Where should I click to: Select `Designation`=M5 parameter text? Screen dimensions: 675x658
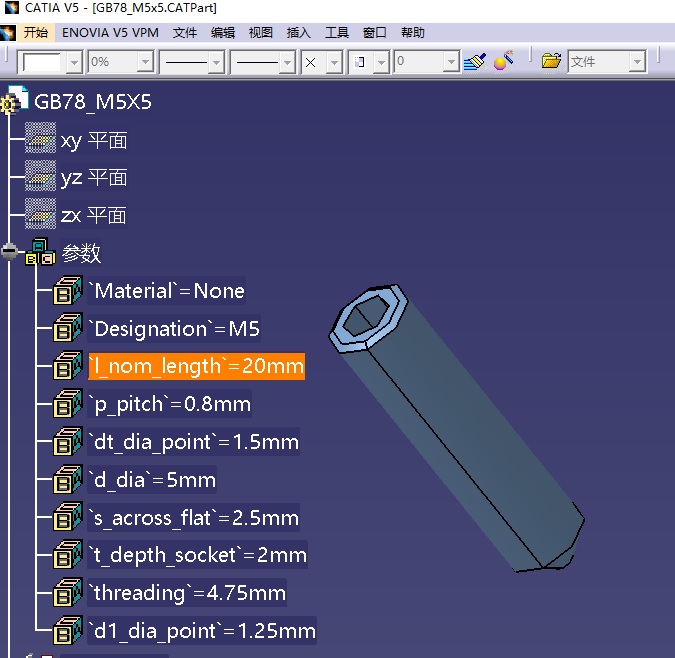coord(174,328)
